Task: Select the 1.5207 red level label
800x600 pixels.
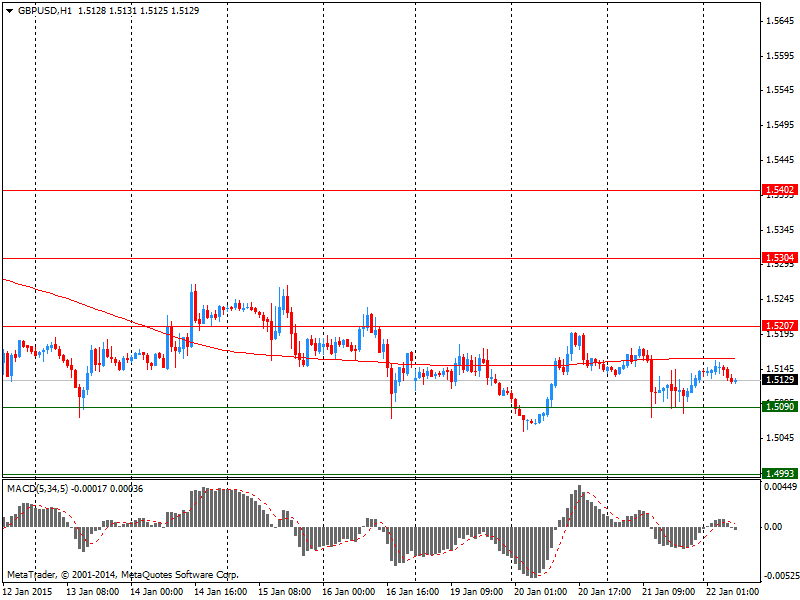Action: [x=779, y=326]
